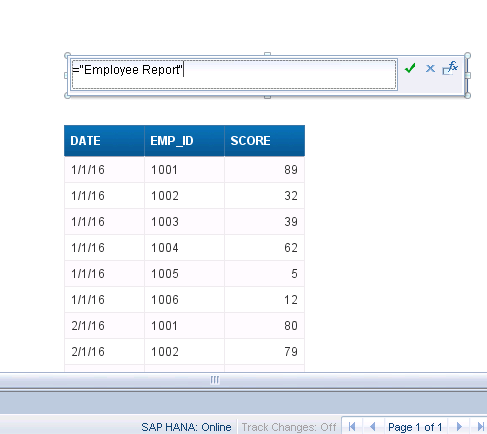Select the SCORE column header
Screen dimensions: 487x434
(265, 141)
